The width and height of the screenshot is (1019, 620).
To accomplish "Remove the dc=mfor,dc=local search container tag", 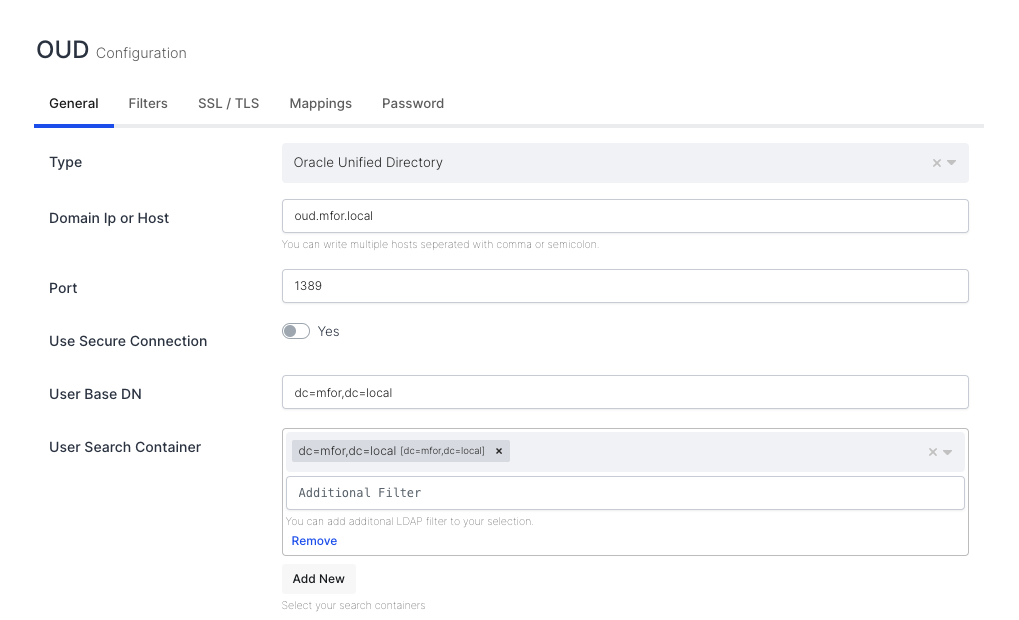I will (x=498, y=450).
